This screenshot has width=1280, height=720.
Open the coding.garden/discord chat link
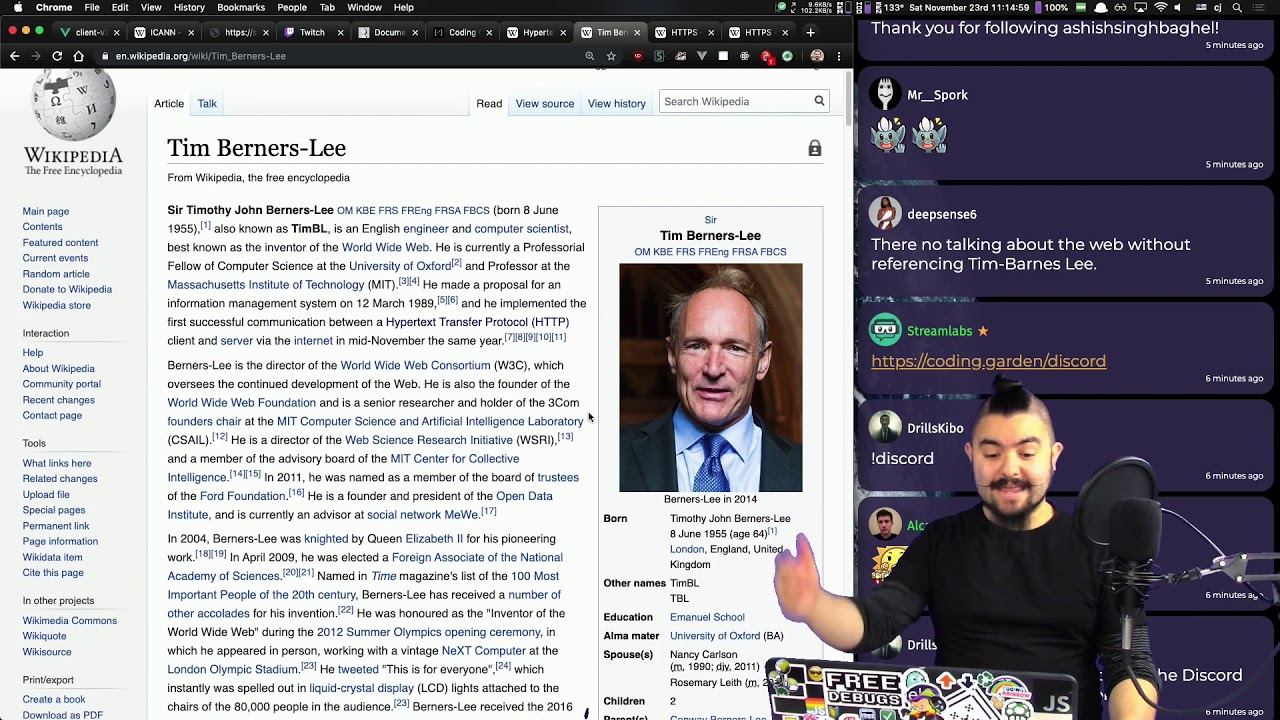[988, 361]
